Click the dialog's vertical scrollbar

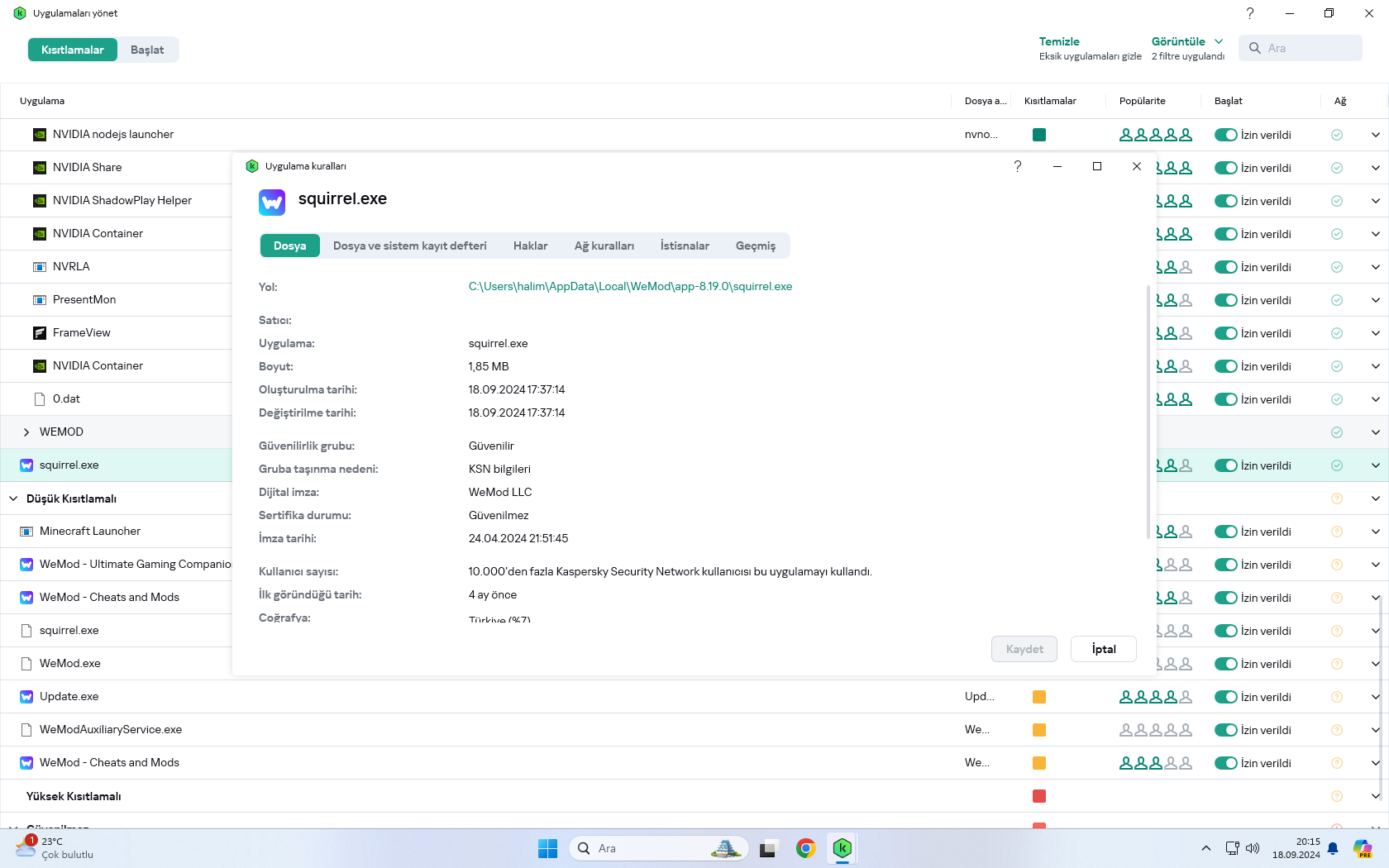click(1148, 413)
